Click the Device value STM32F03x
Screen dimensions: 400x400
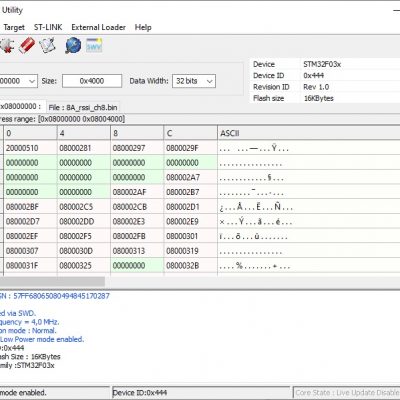tap(322, 64)
